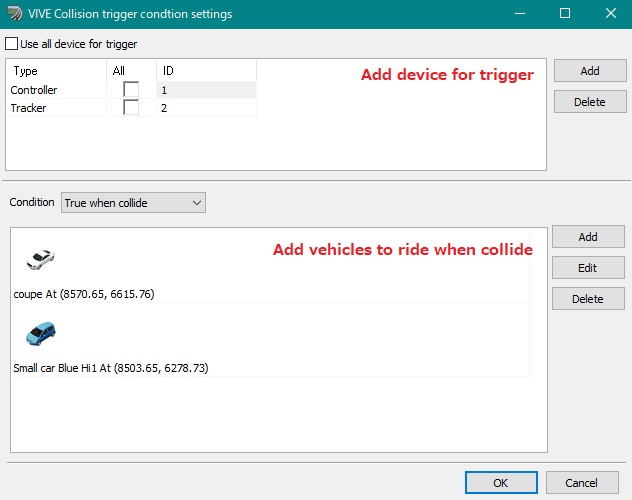Tick the All checkbox for Controller row
The height and width of the screenshot is (500, 632).
coord(131,89)
